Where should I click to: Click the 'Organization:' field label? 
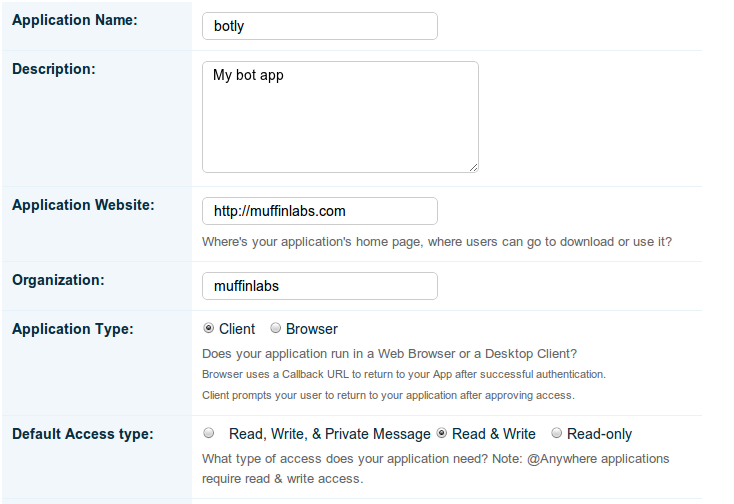[x=57, y=280]
